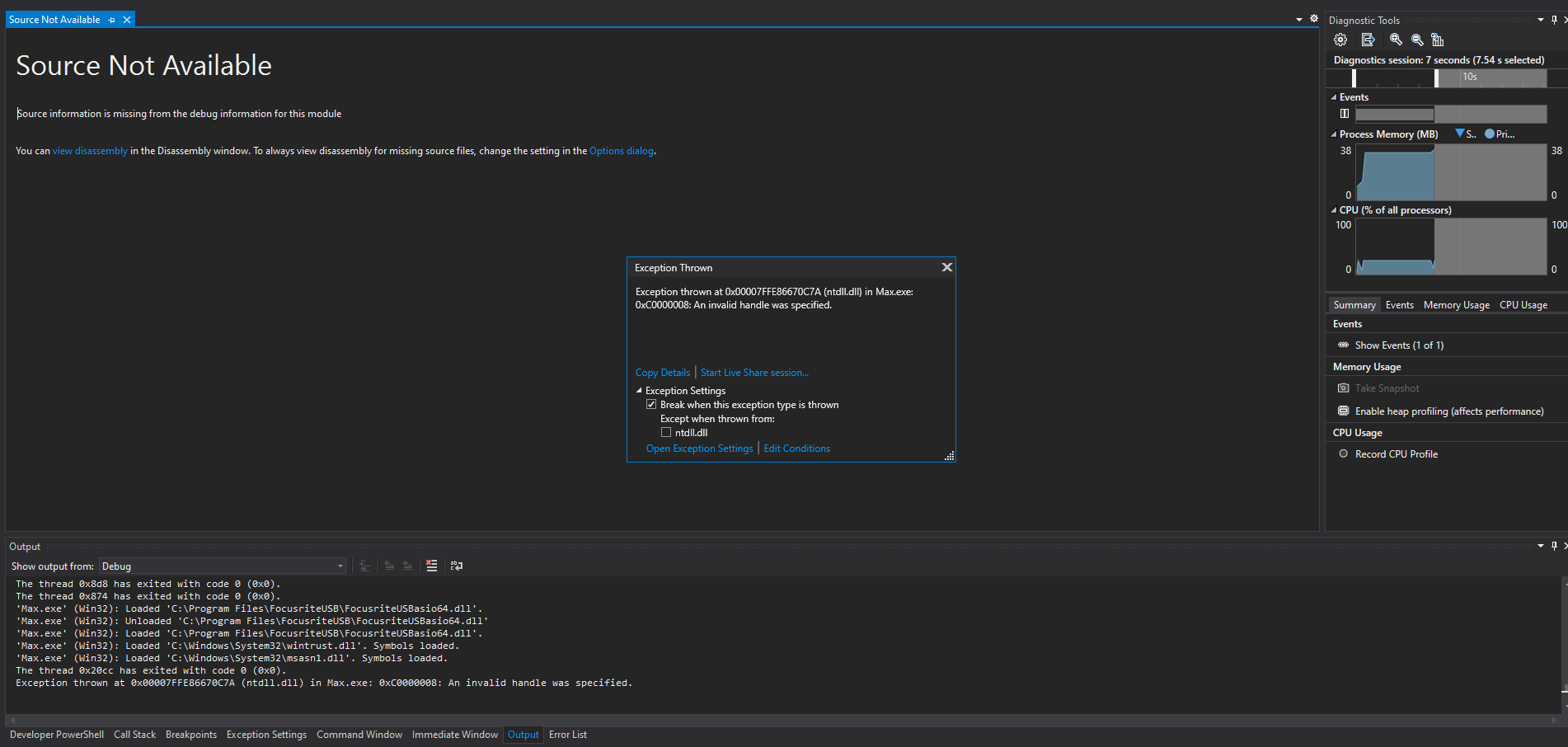
Task: Open the Exception Settings bottom tab
Action: pyautogui.click(x=266, y=735)
